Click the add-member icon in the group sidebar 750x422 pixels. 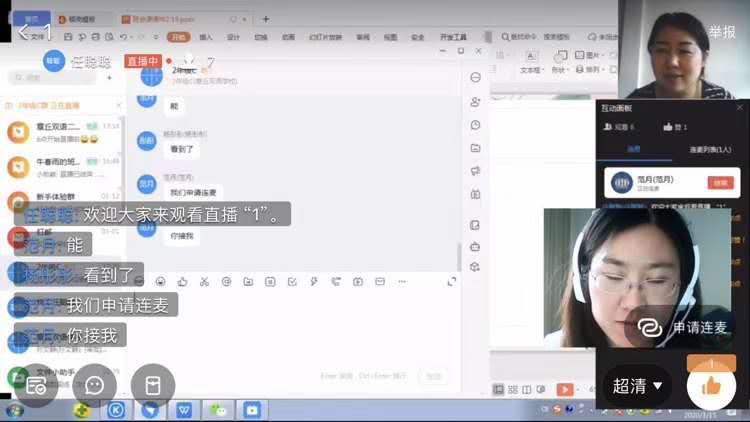[475, 101]
